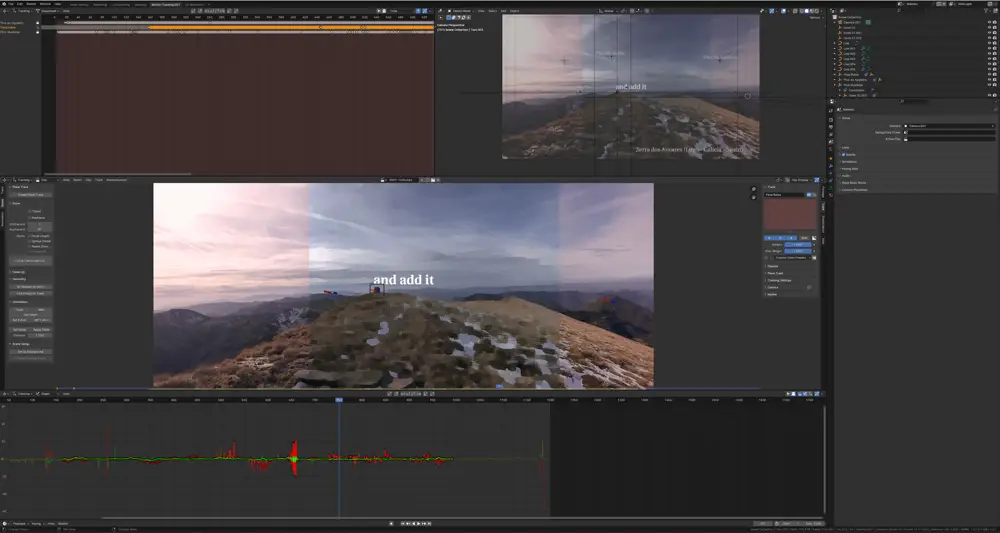
Task: Toggle the Focal Length refine checkbox
Action: click(30, 236)
